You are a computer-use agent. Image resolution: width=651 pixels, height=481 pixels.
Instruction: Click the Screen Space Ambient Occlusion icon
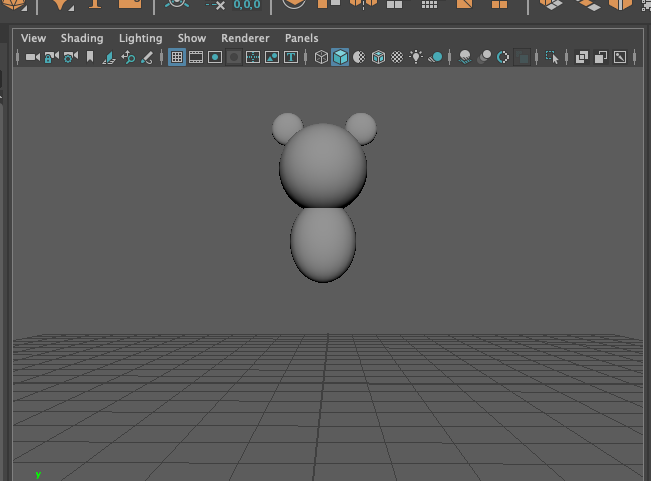click(465, 57)
